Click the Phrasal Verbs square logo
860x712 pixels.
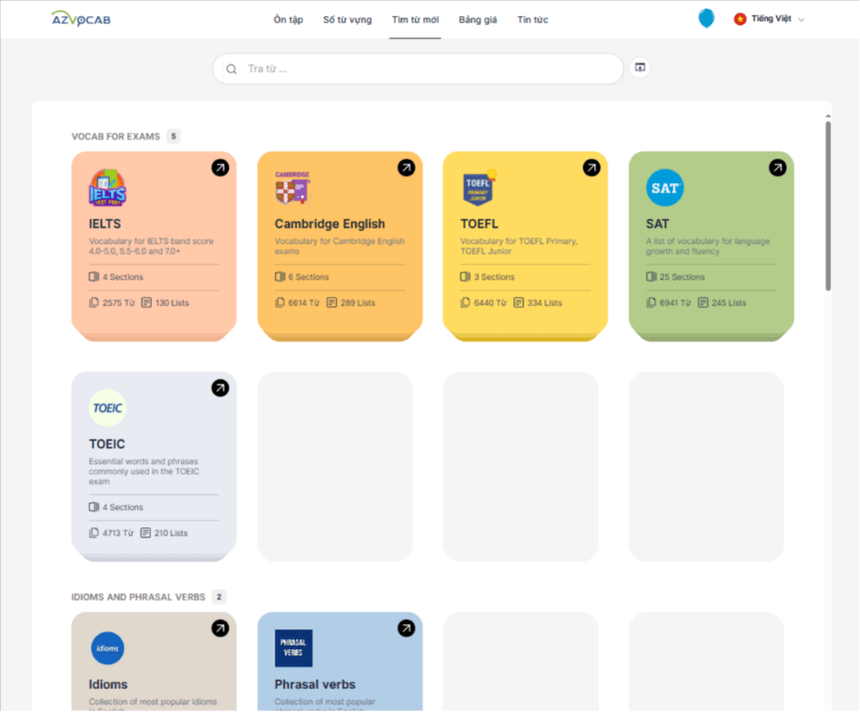pos(293,648)
